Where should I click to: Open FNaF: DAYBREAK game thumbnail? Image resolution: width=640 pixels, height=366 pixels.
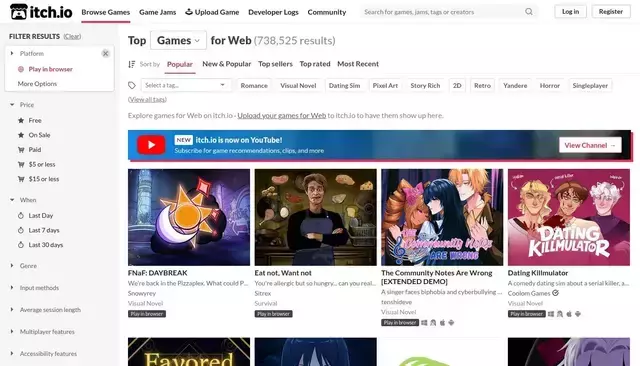[x=189, y=217]
